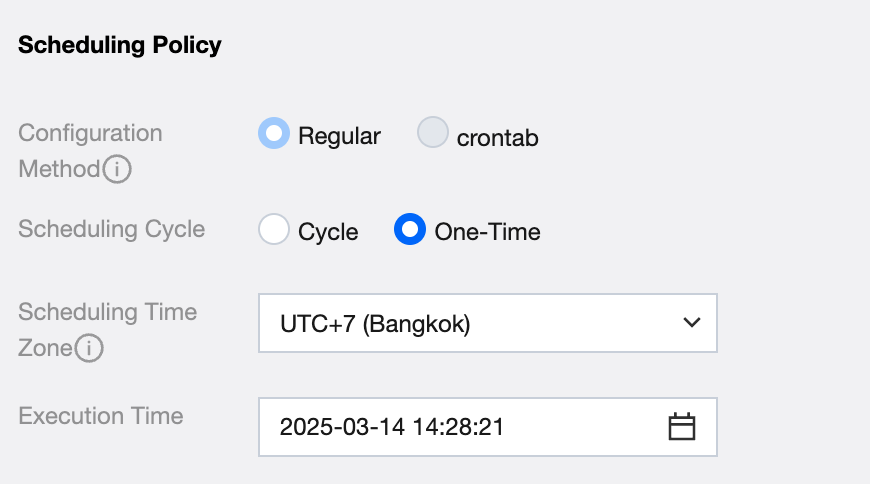
Task: Click the "crontab" option label text
Action: [497, 138]
